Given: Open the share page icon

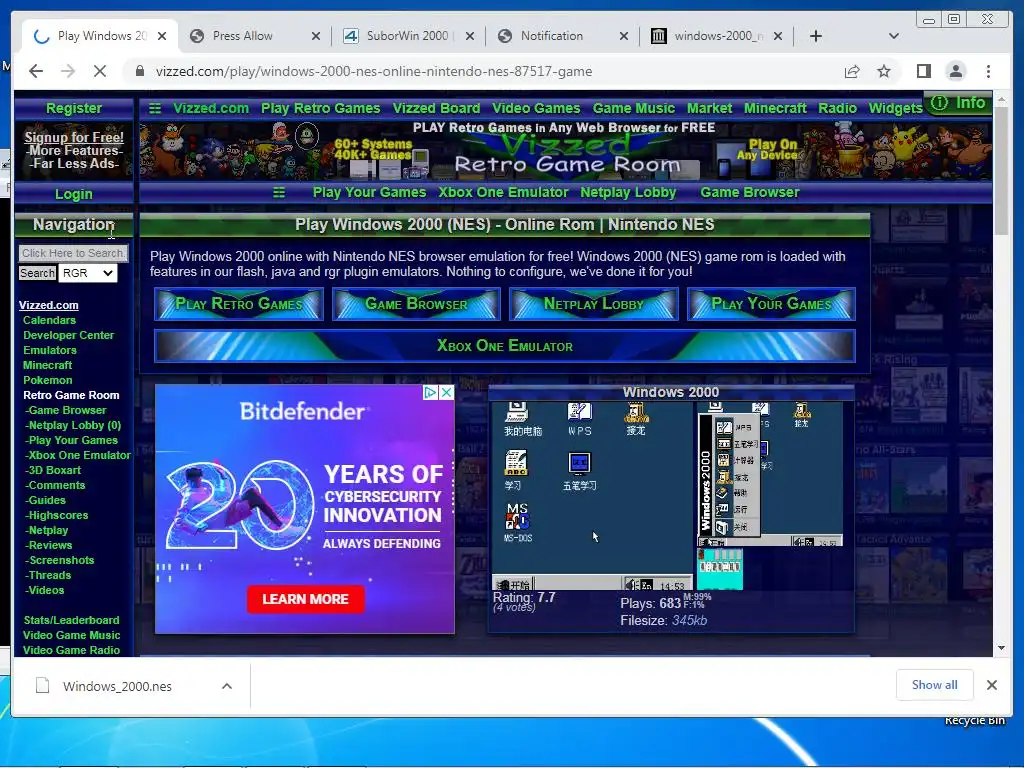Looking at the screenshot, I should pyautogui.click(x=852, y=71).
